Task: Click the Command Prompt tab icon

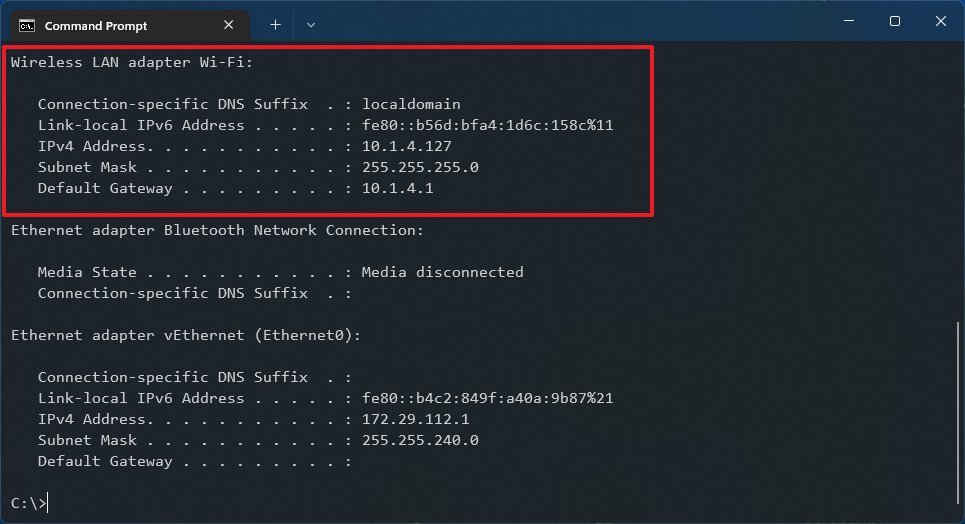Action: (27, 23)
